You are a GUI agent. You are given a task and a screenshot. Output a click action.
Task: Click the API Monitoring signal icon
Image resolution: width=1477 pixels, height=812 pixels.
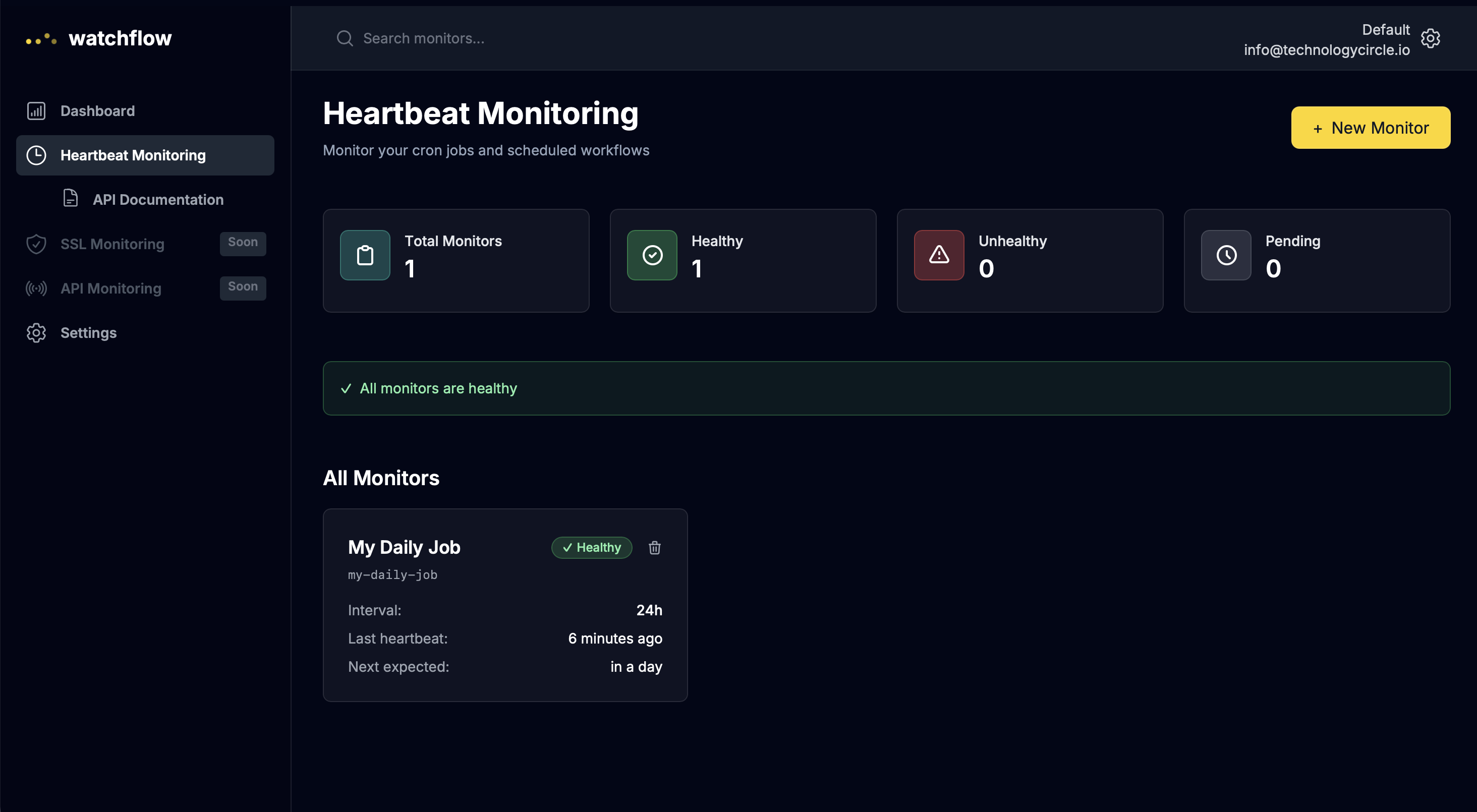click(x=36, y=288)
